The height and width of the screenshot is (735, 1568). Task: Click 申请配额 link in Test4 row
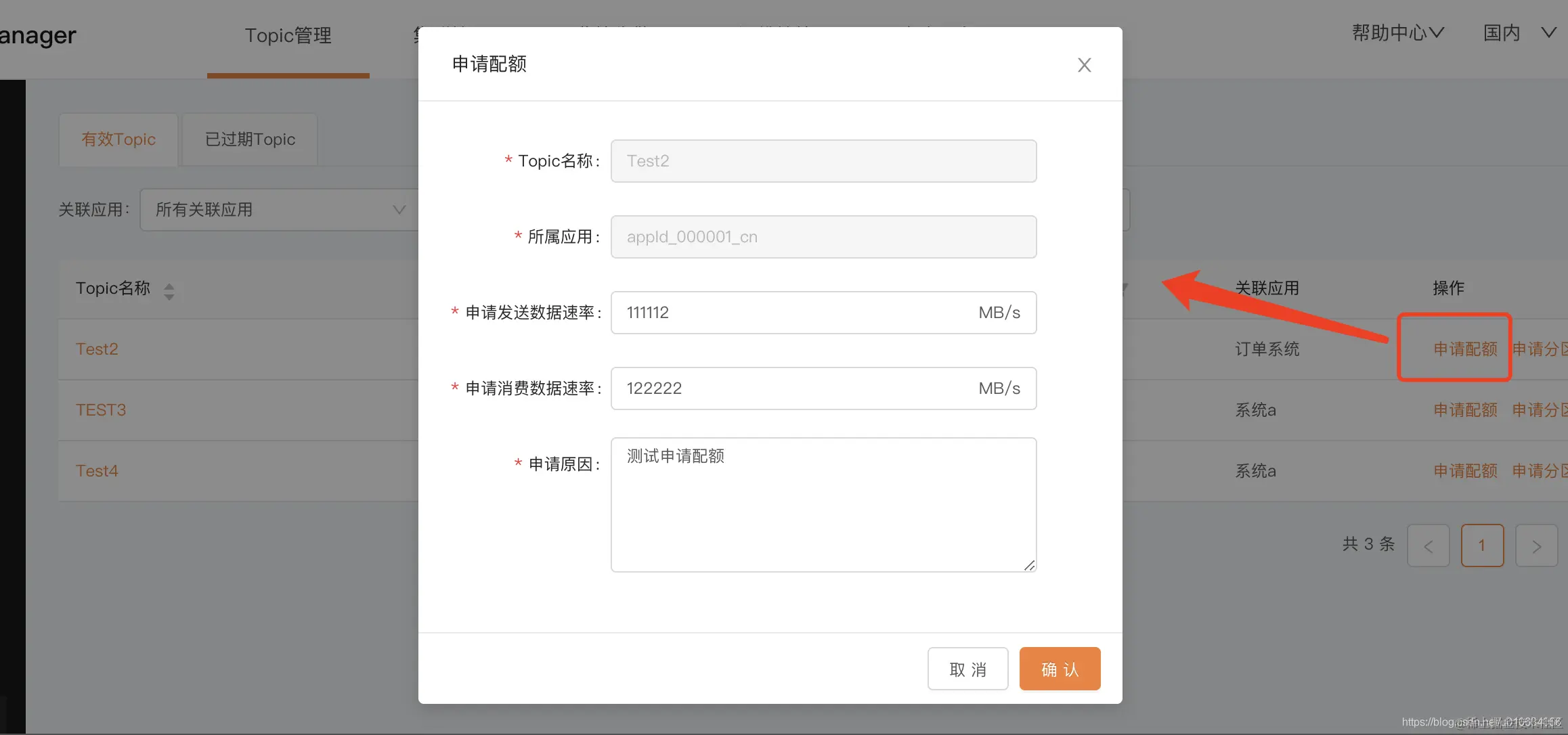click(x=1465, y=471)
